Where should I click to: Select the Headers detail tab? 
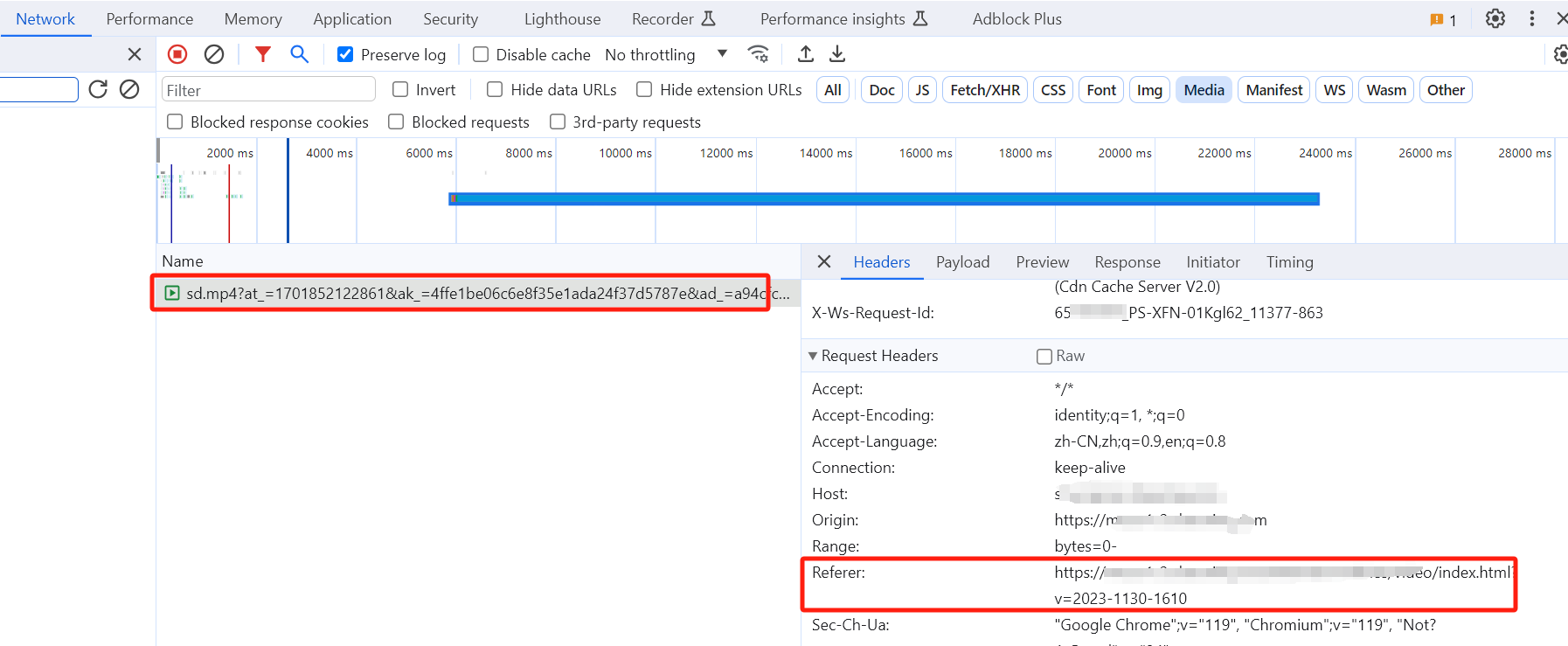click(x=881, y=262)
